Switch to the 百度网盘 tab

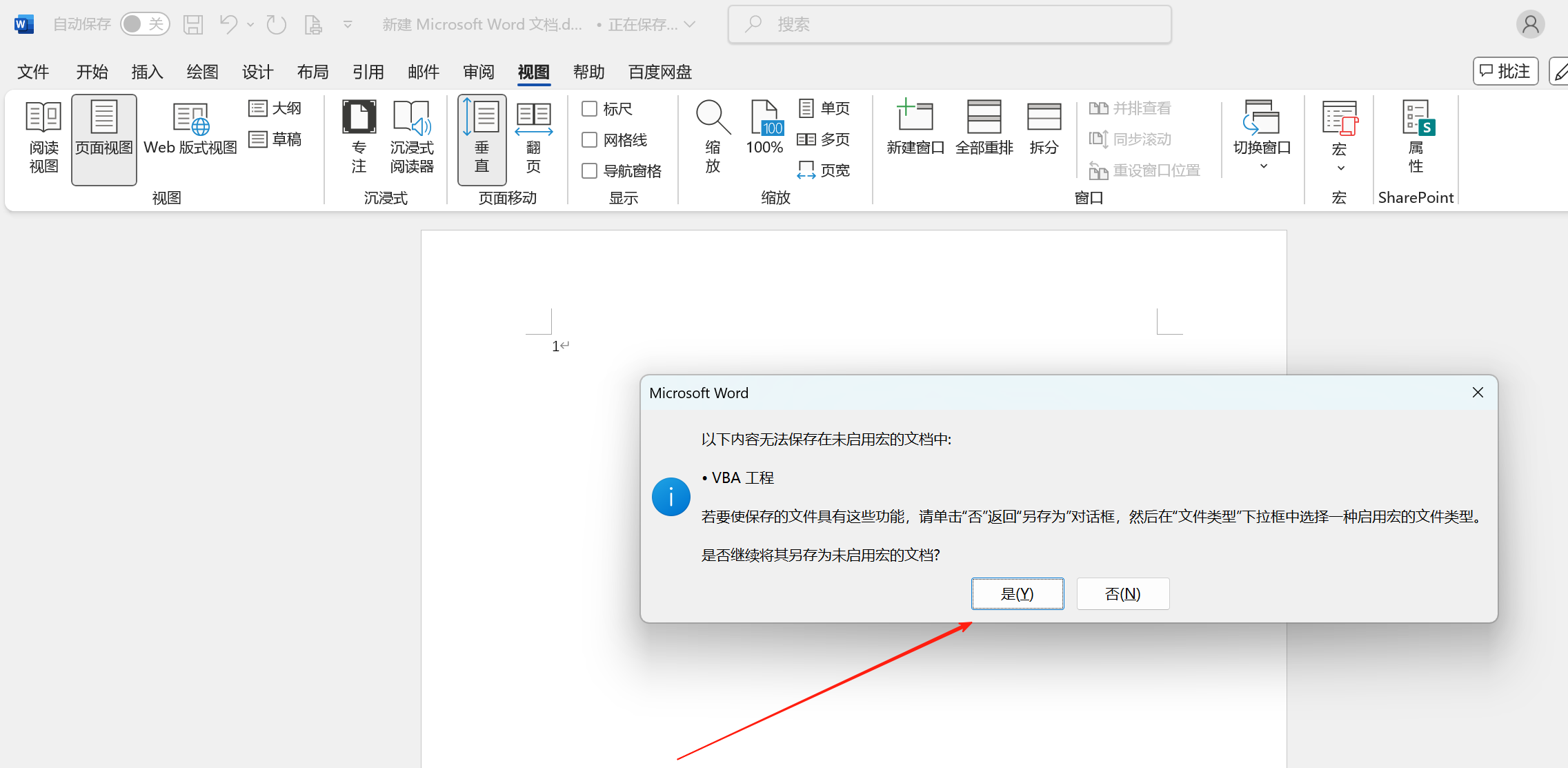(x=660, y=72)
